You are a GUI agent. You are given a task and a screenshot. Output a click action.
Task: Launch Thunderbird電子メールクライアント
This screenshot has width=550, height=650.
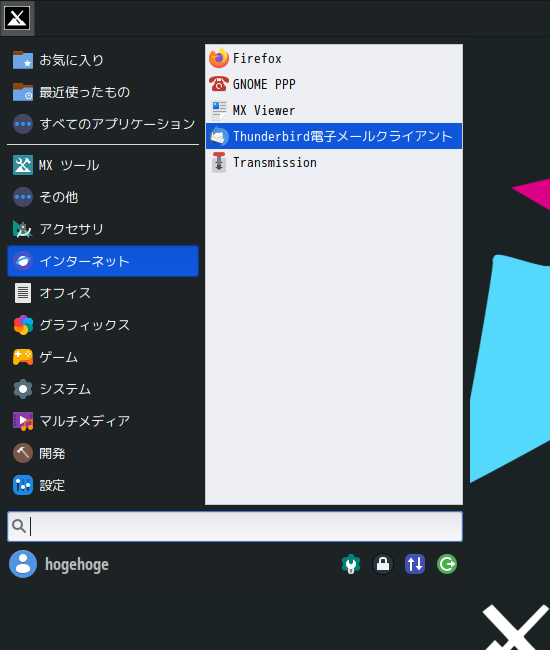click(x=334, y=136)
